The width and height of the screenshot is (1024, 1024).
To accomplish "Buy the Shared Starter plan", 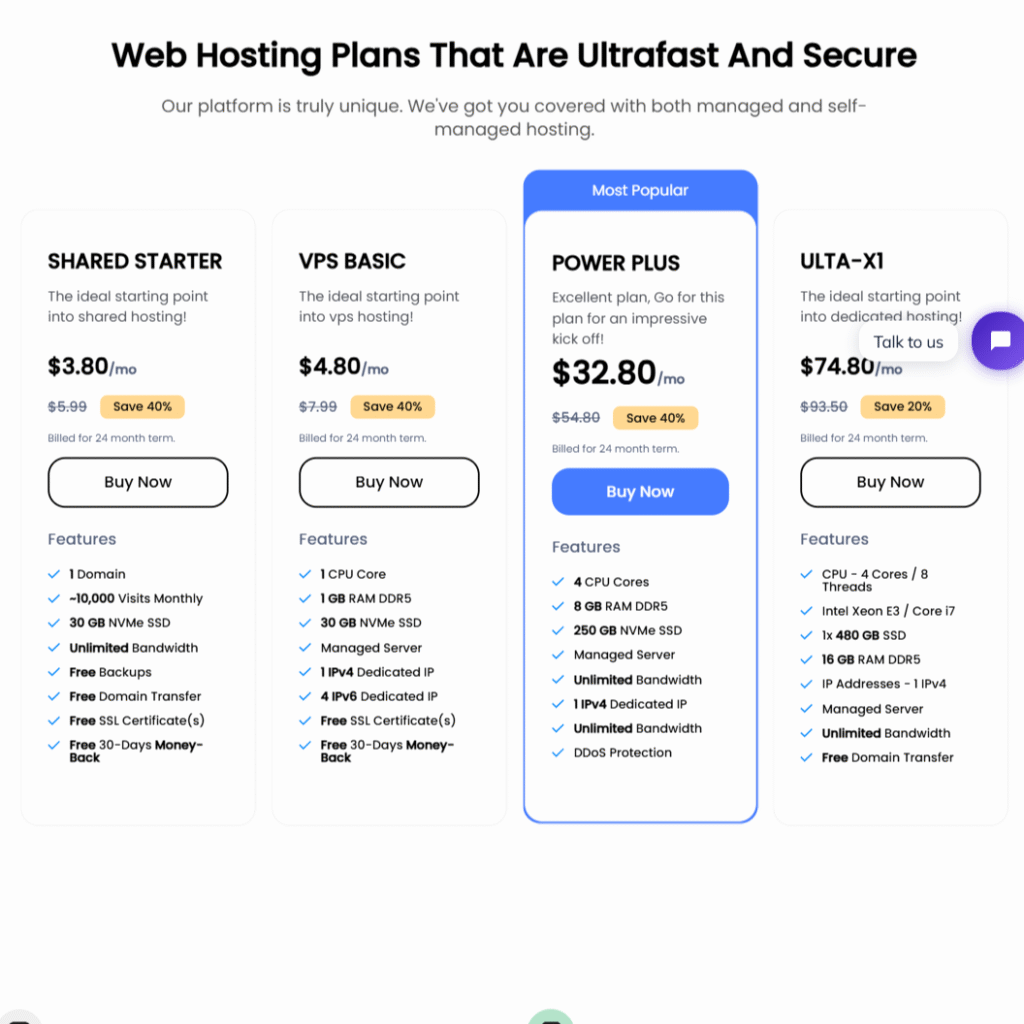I will (138, 482).
